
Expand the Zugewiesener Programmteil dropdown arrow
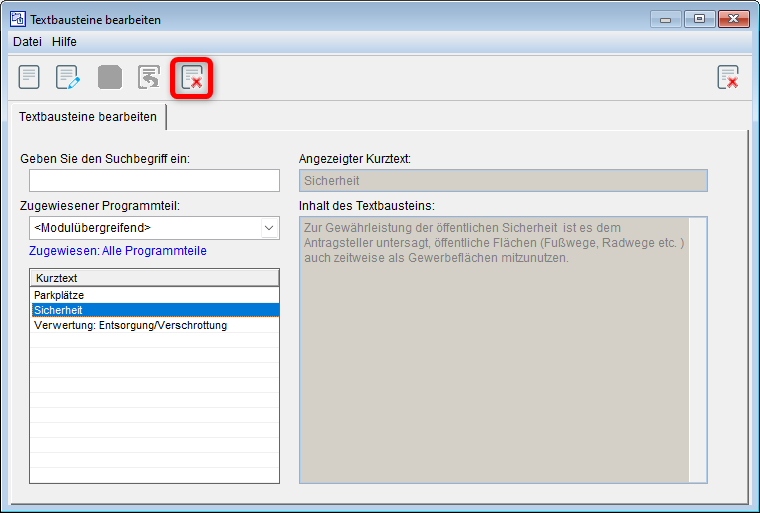(x=268, y=228)
